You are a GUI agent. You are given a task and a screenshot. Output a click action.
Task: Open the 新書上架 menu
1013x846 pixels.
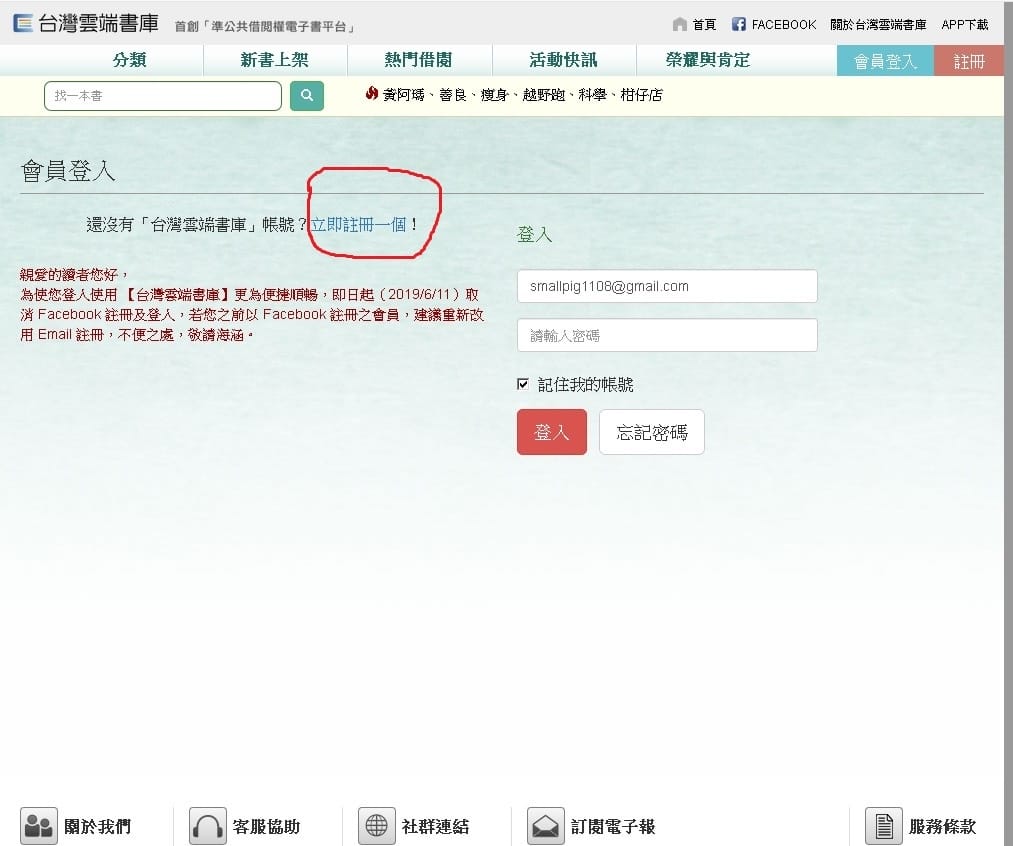(x=274, y=60)
